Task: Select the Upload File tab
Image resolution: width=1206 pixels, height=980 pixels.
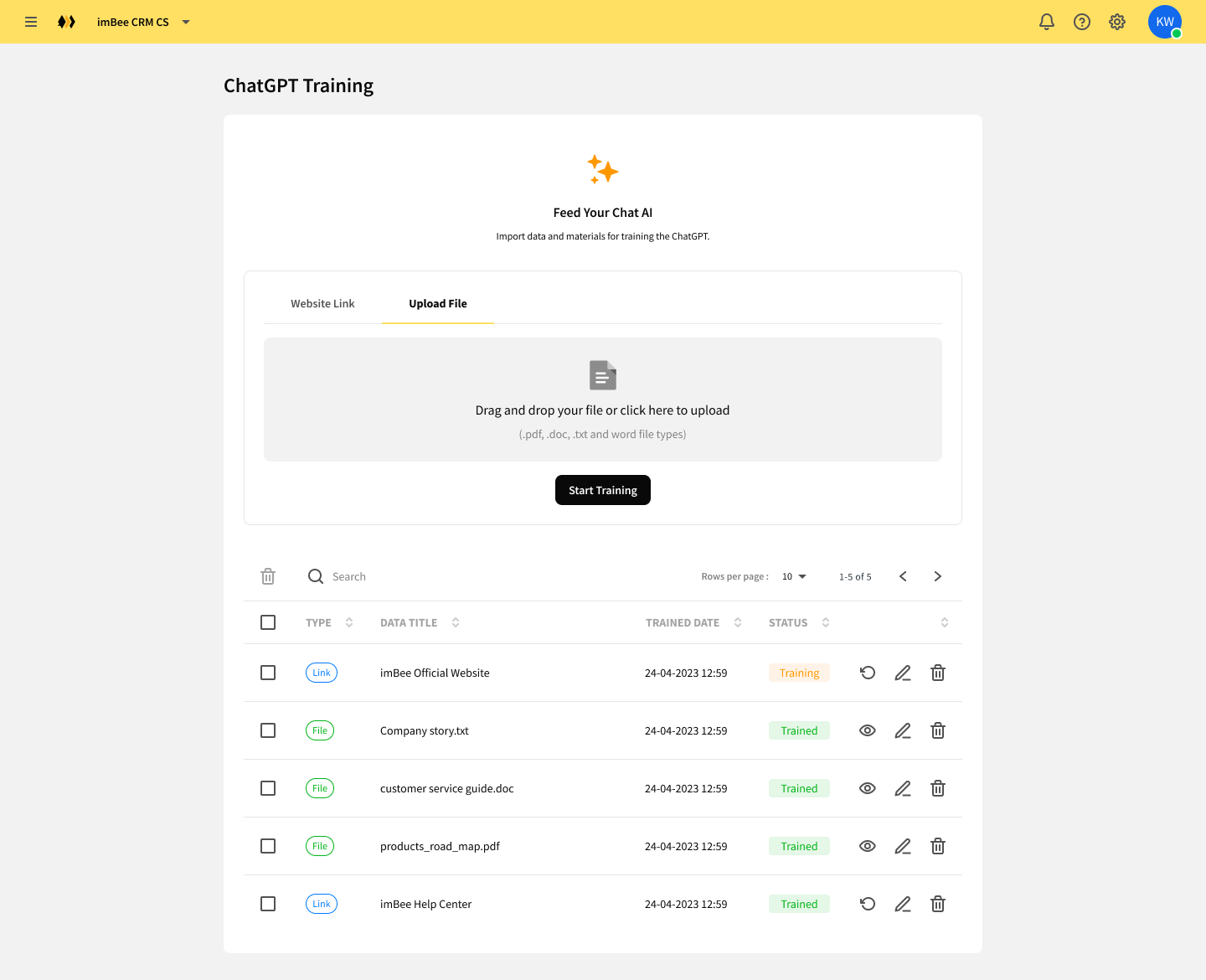Action: point(438,303)
